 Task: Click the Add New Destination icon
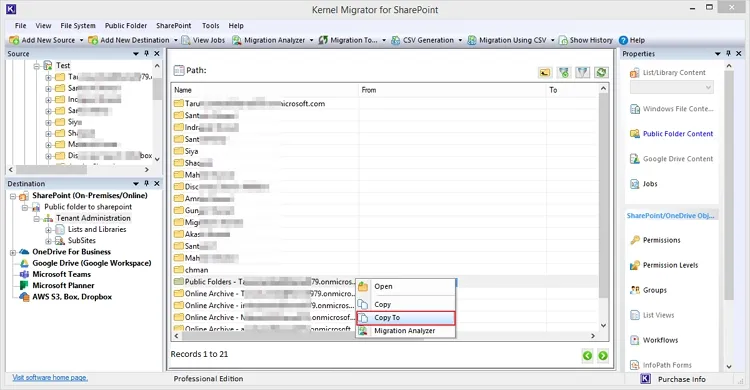pyautogui.click(x=93, y=40)
